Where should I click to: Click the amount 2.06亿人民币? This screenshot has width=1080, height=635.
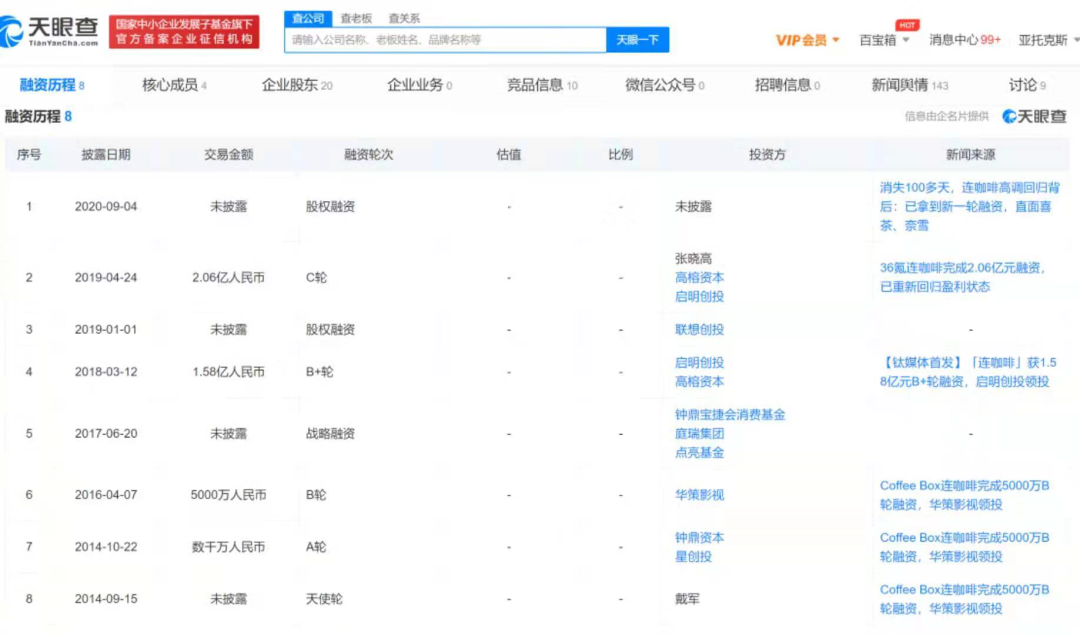pos(228,278)
